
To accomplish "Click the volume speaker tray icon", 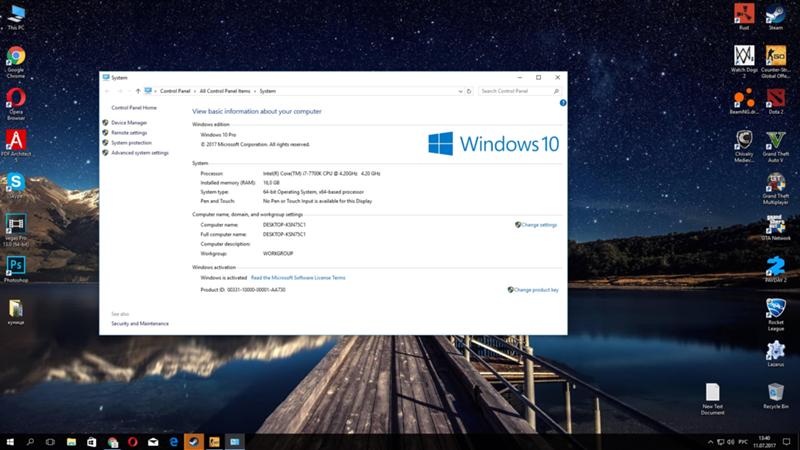I will click(x=731, y=442).
